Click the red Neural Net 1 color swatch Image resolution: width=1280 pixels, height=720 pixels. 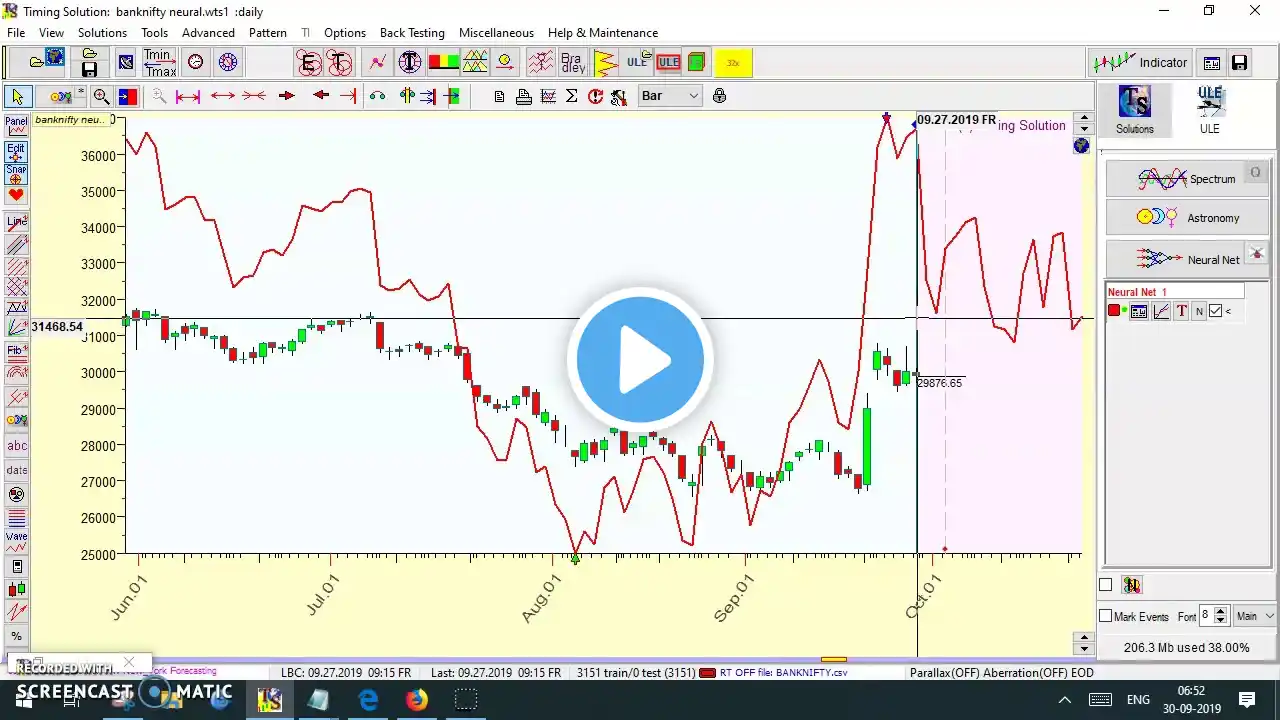pos(1113,311)
